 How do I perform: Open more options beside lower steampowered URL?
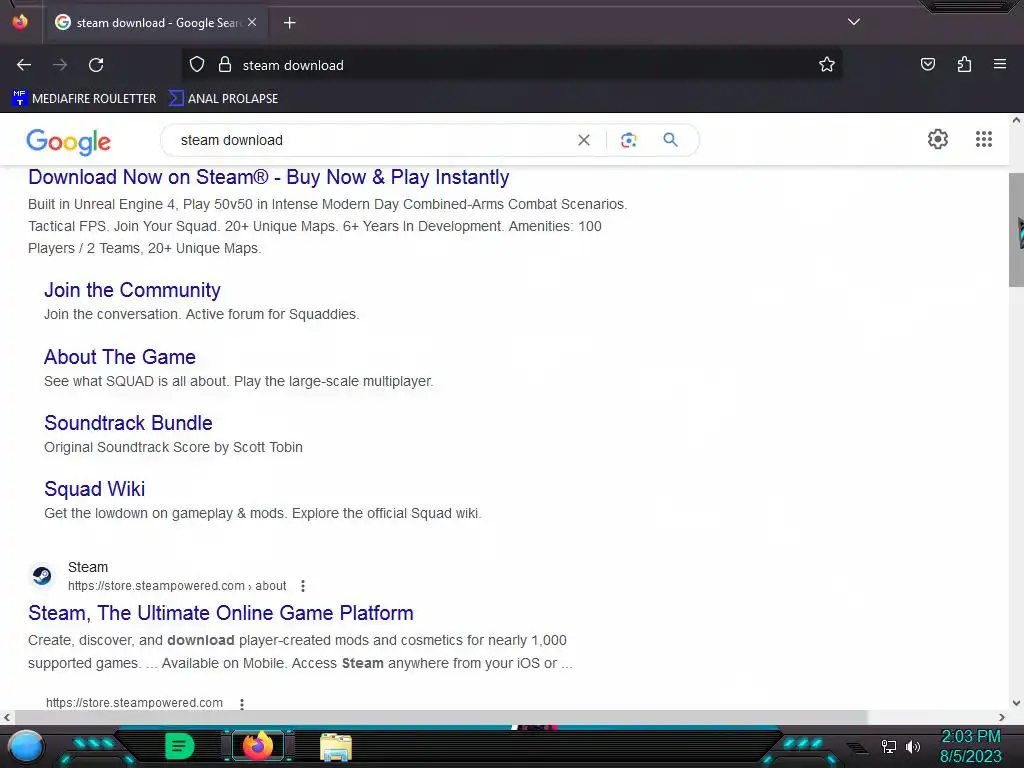[242, 703]
